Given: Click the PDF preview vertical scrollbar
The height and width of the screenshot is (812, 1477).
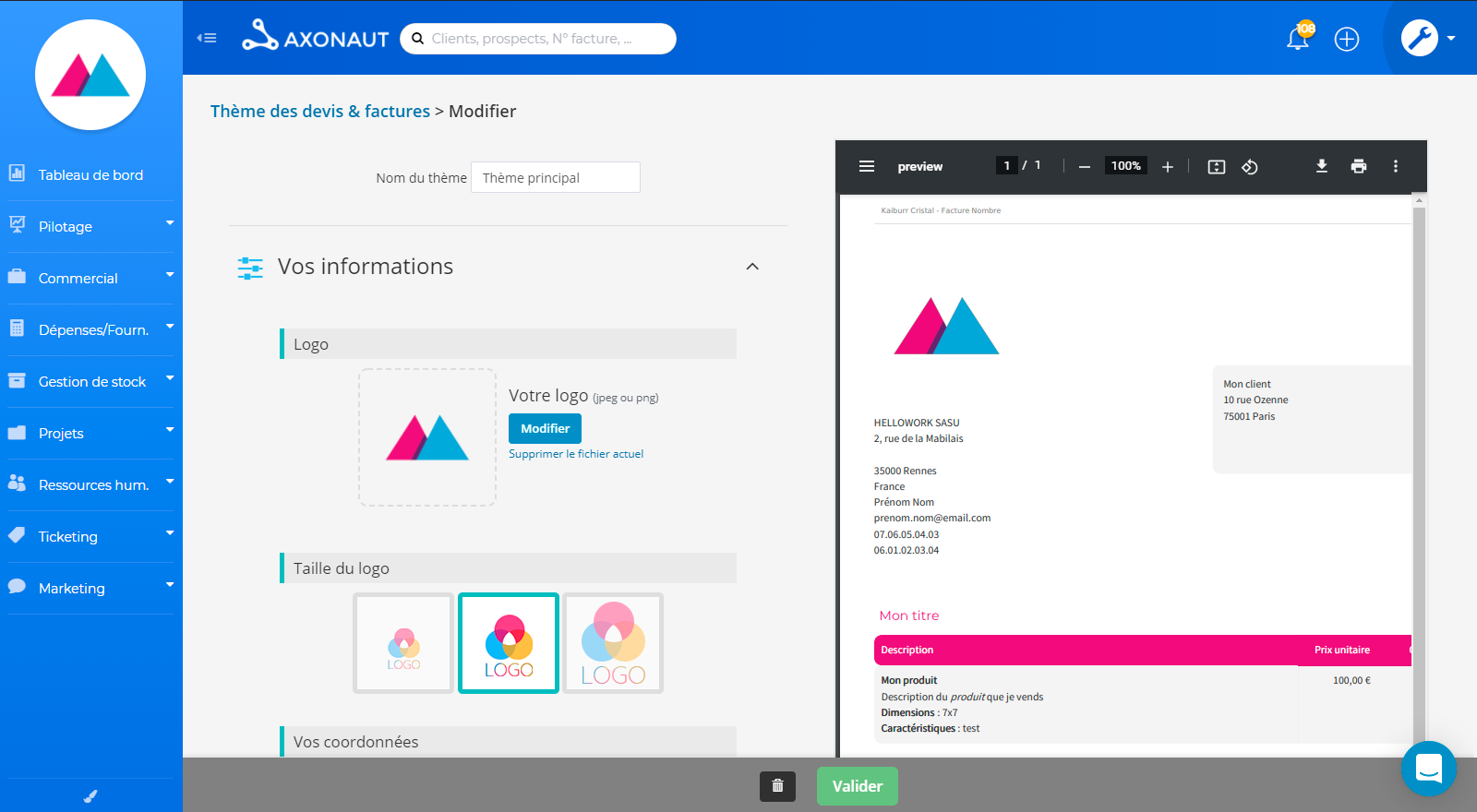Looking at the screenshot, I should pos(1420,475).
